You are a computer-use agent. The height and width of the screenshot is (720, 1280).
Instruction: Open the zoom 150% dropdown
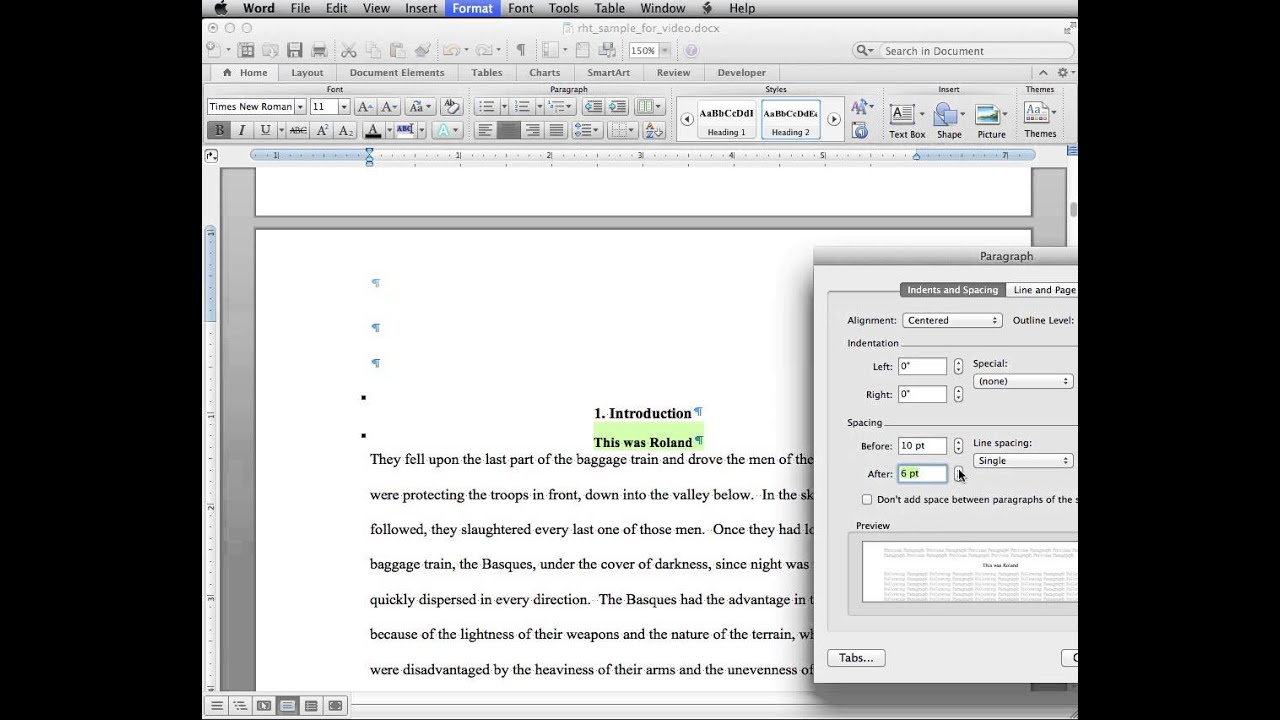(x=665, y=50)
